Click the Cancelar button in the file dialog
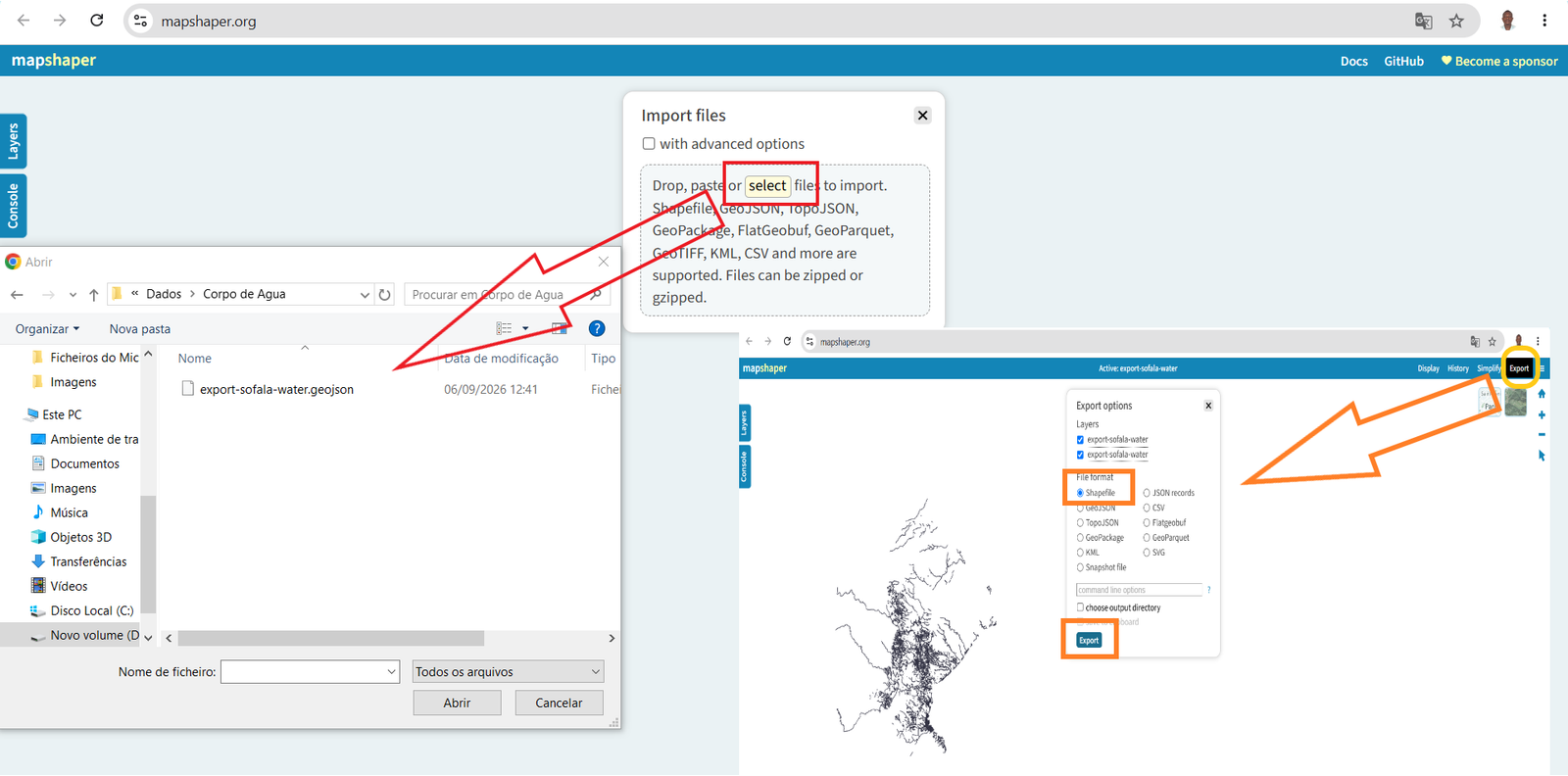 coord(559,703)
